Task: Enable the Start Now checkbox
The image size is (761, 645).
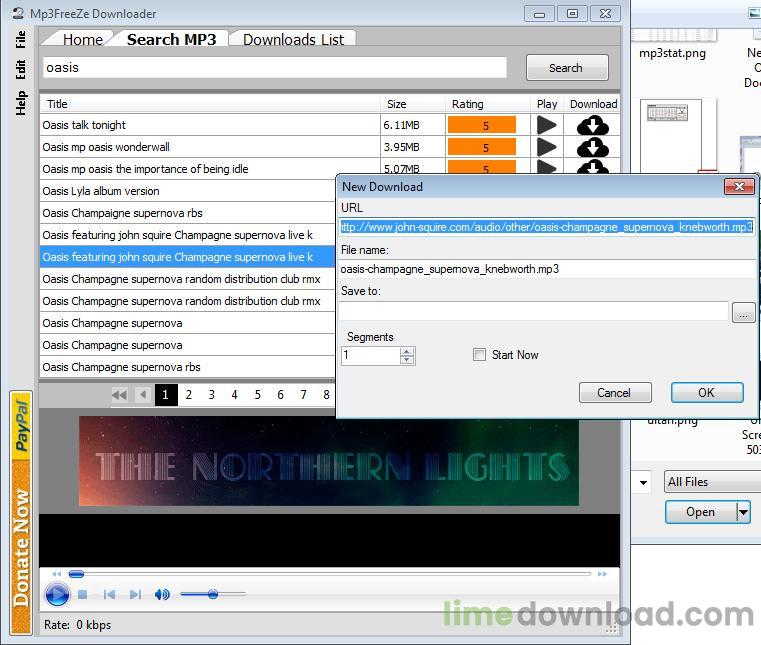Action: point(479,355)
